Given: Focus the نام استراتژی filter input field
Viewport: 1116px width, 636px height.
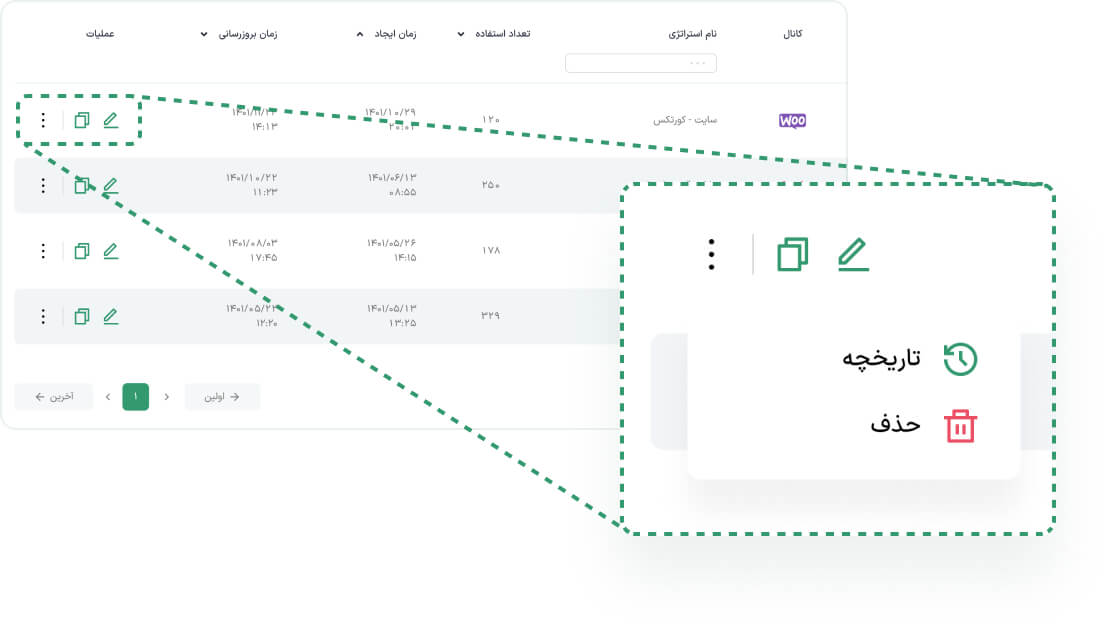Looking at the screenshot, I should 641,64.
